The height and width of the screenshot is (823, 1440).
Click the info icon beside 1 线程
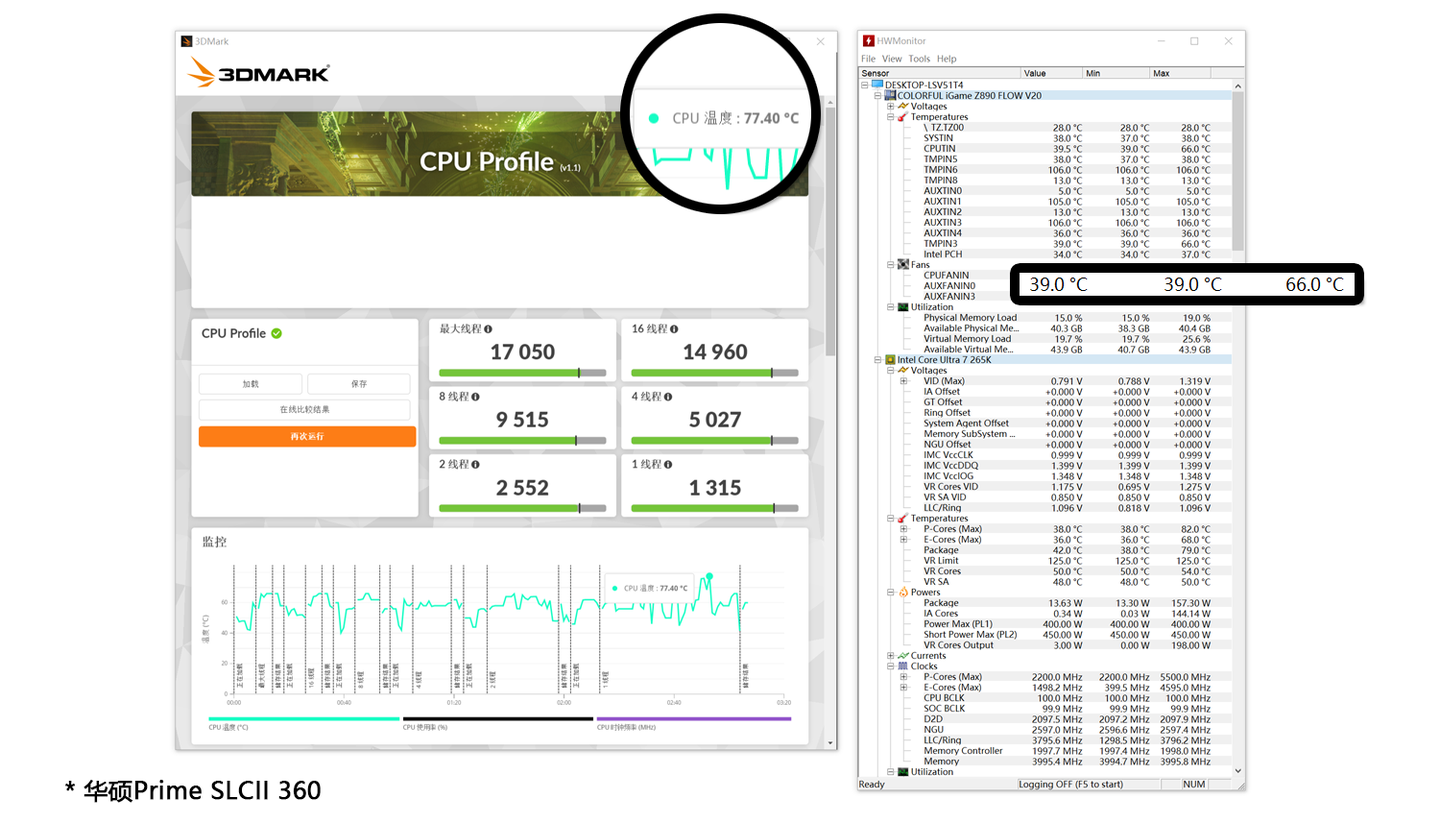[x=669, y=465]
